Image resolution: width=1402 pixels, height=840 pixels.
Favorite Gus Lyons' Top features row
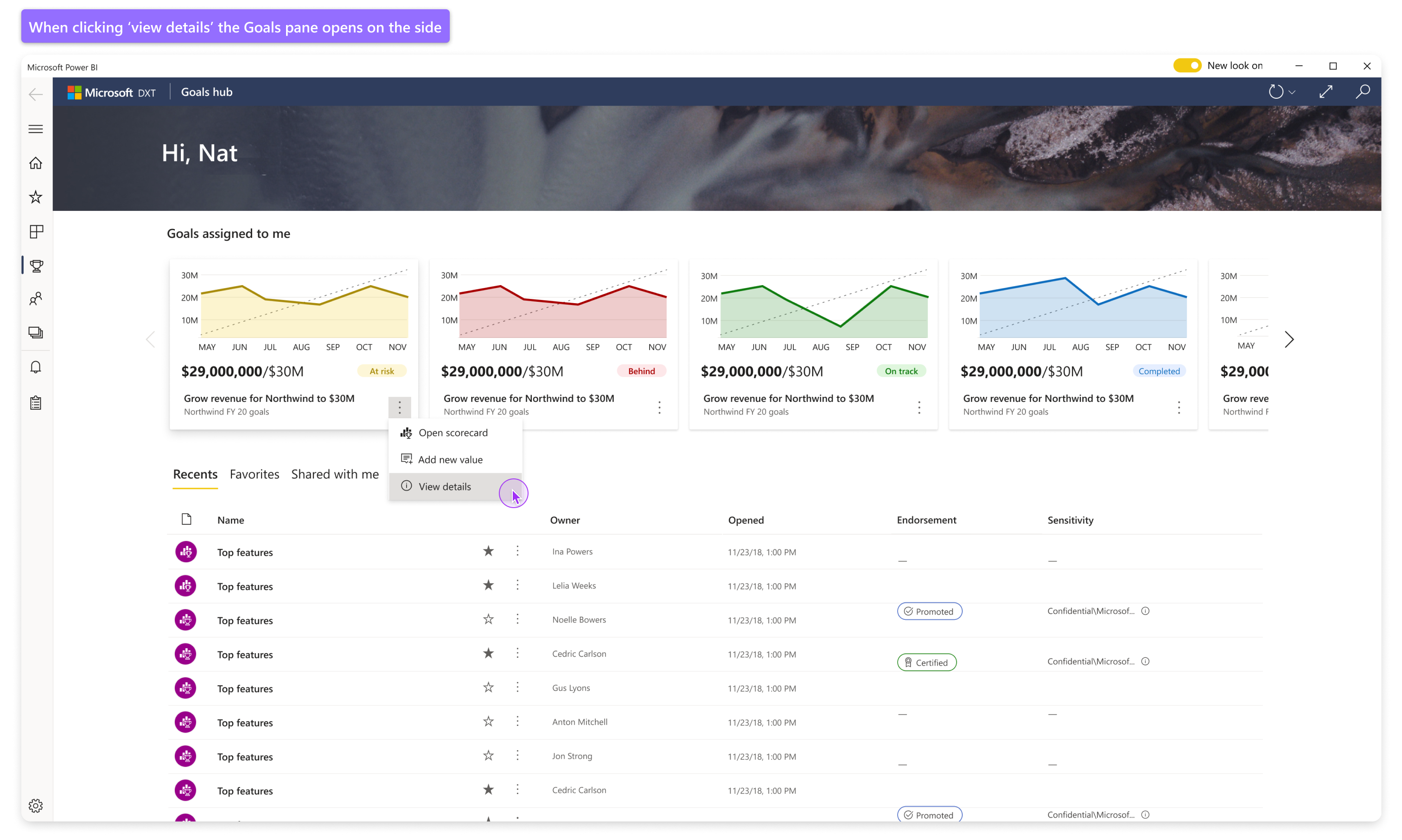point(489,688)
